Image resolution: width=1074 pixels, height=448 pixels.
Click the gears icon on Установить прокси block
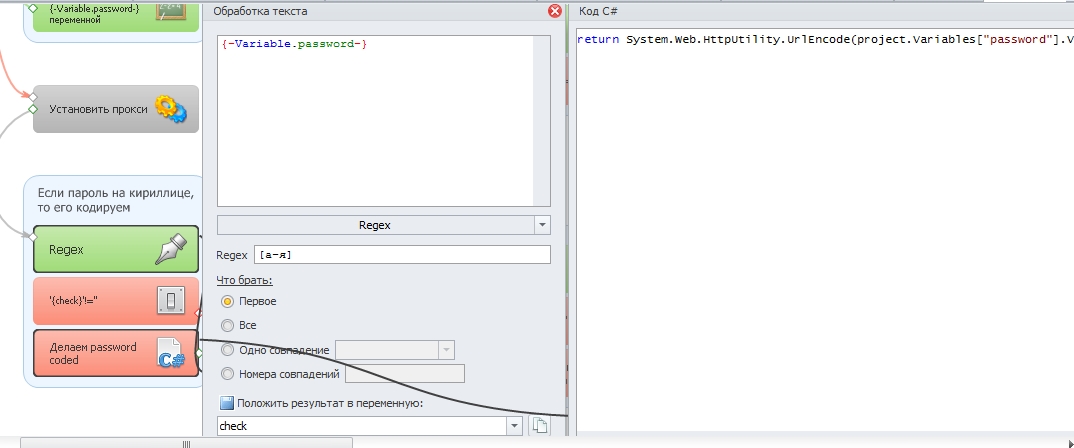coord(170,109)
